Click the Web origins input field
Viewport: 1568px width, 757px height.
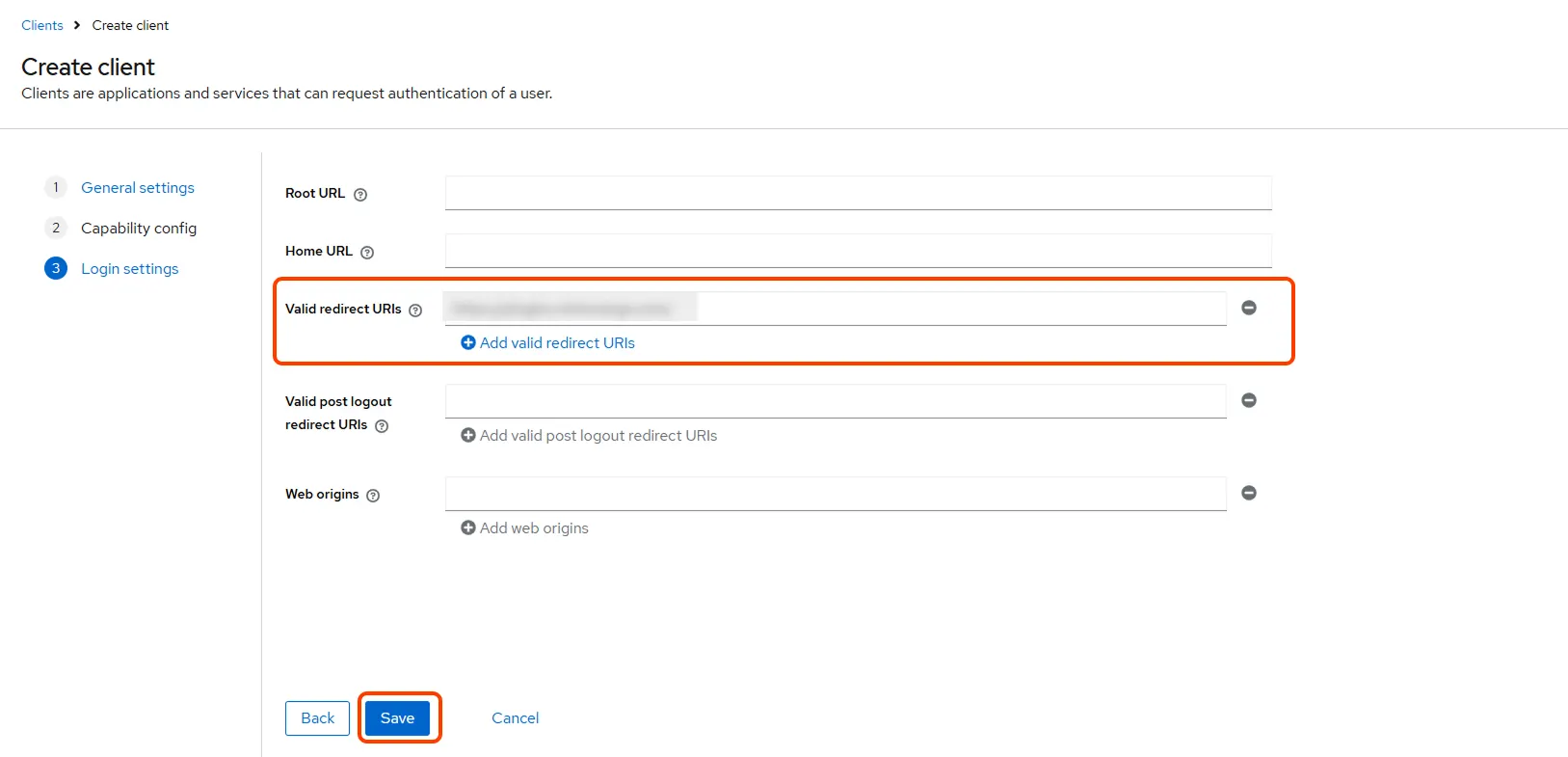(x=836, y=494)
